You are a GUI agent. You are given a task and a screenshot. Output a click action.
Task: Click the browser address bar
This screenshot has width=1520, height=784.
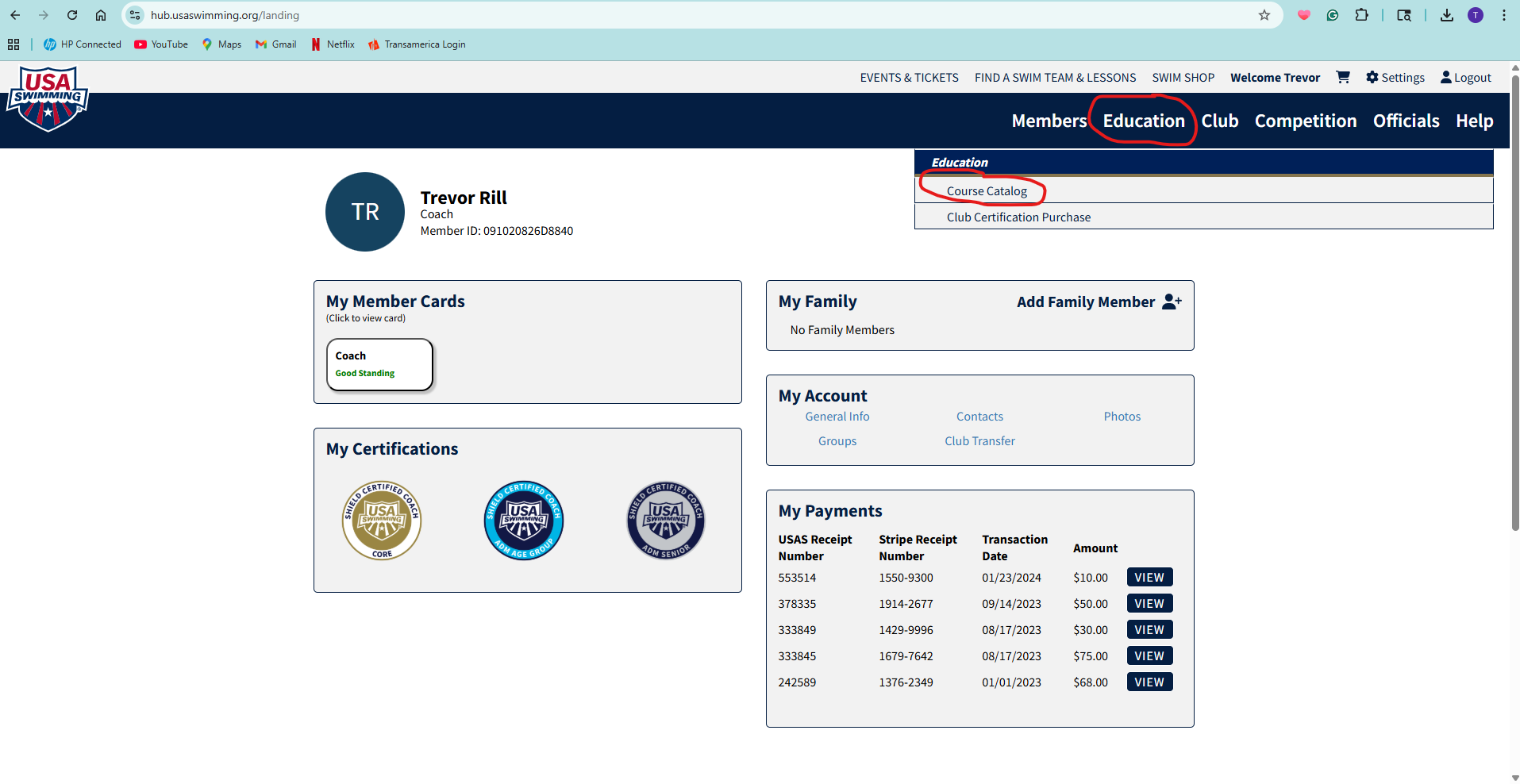coord(635,15)
